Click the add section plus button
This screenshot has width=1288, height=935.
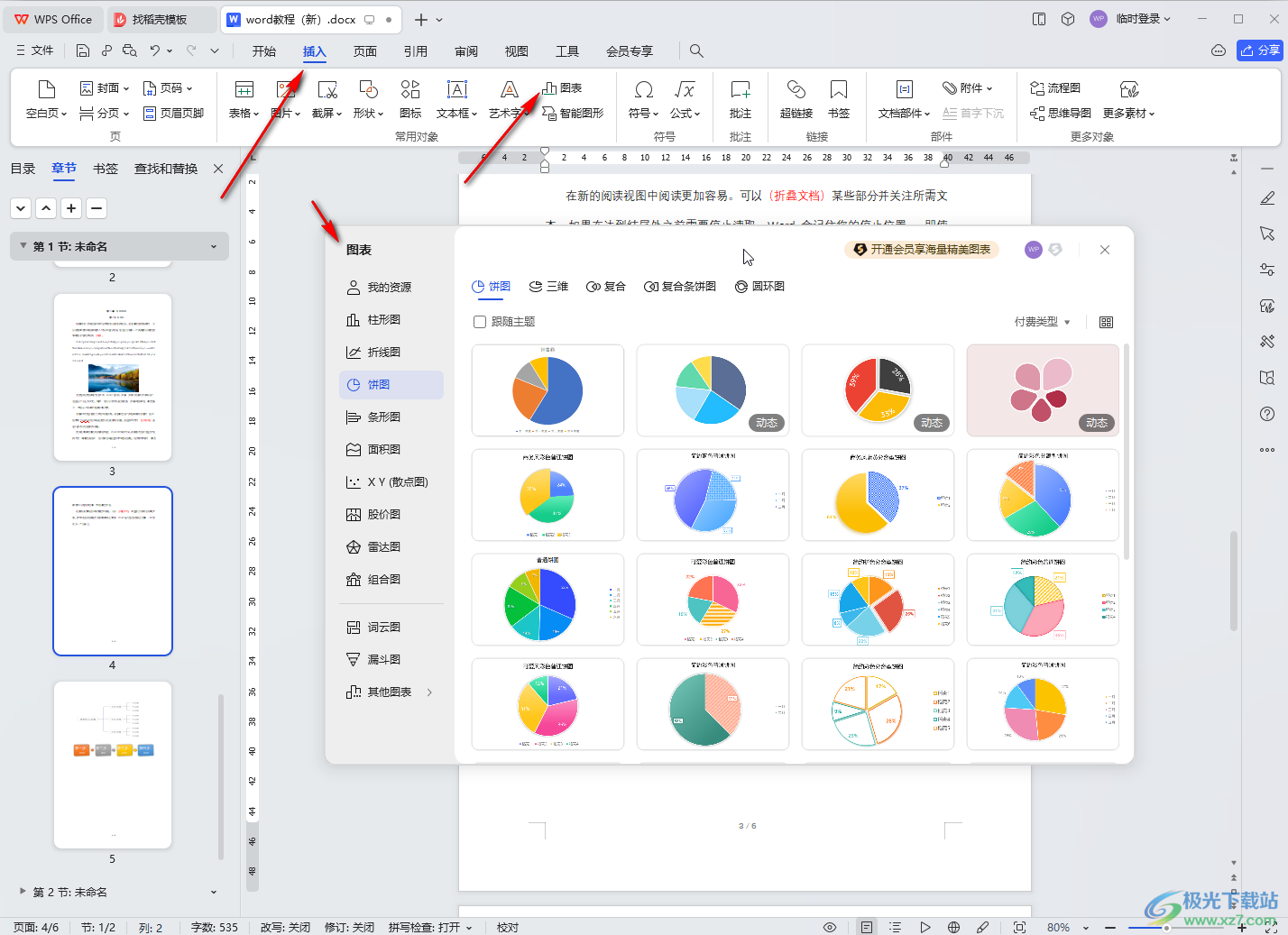pos(71,208)
